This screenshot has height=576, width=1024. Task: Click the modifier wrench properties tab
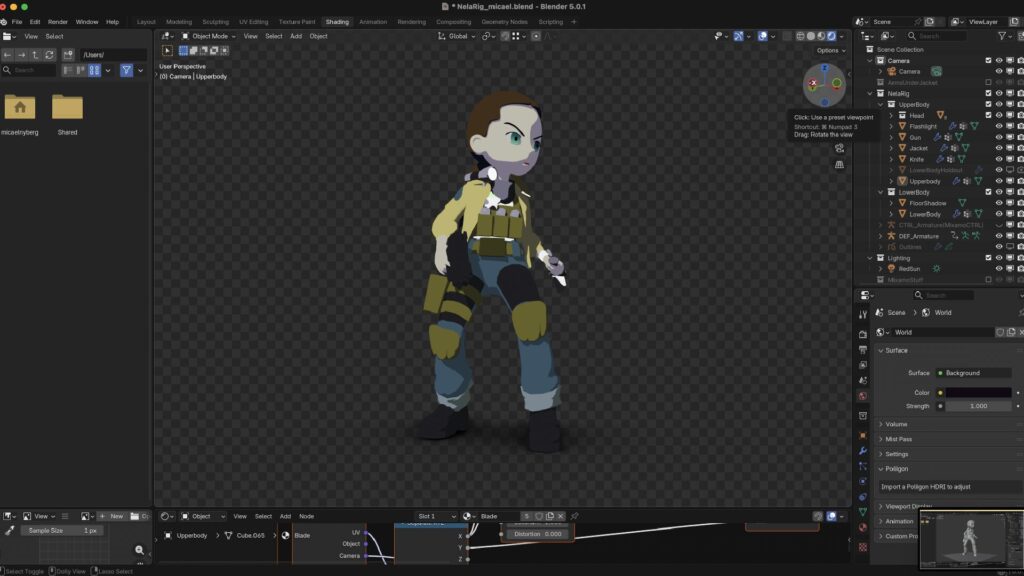click(x=863, y=451)
